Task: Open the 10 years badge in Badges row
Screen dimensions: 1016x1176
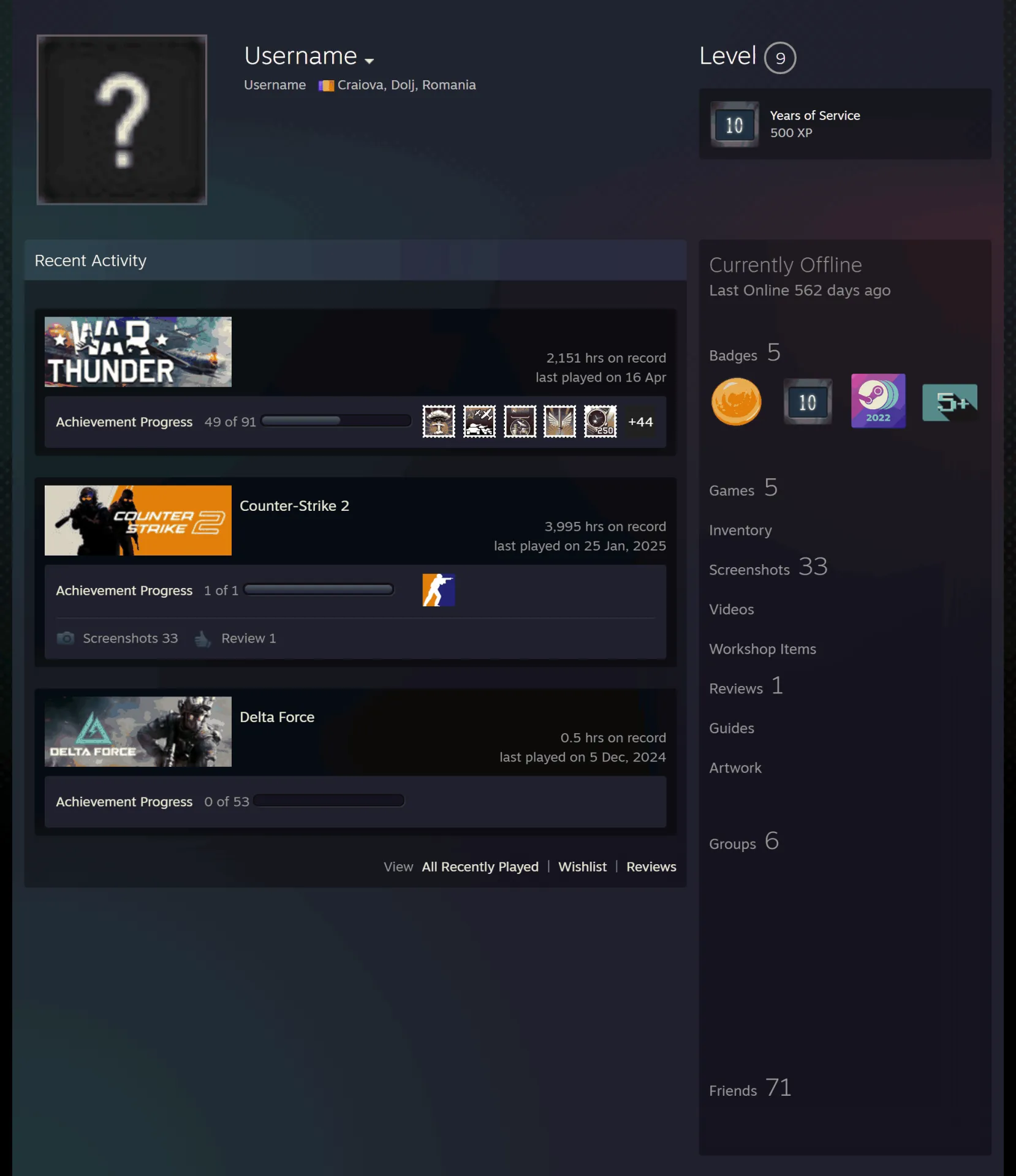Action: coord(808,402)
